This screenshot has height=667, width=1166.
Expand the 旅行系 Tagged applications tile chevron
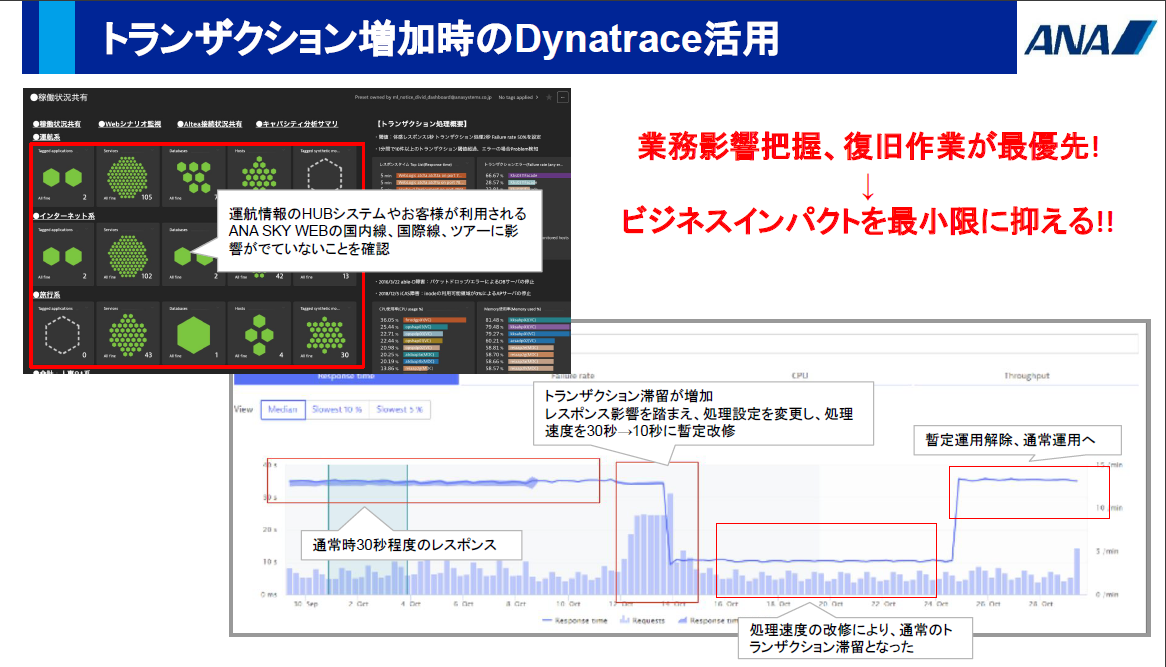pyautogui.click(x=88, y=308)
